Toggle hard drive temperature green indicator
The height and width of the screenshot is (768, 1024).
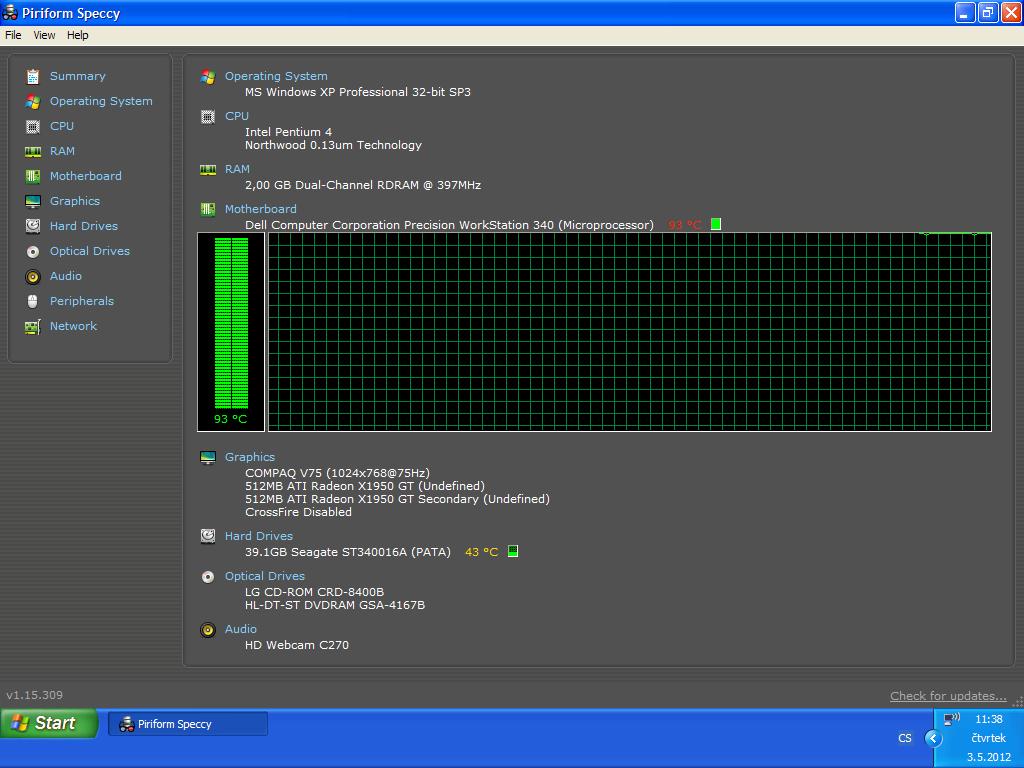click(x=513, y=551)
